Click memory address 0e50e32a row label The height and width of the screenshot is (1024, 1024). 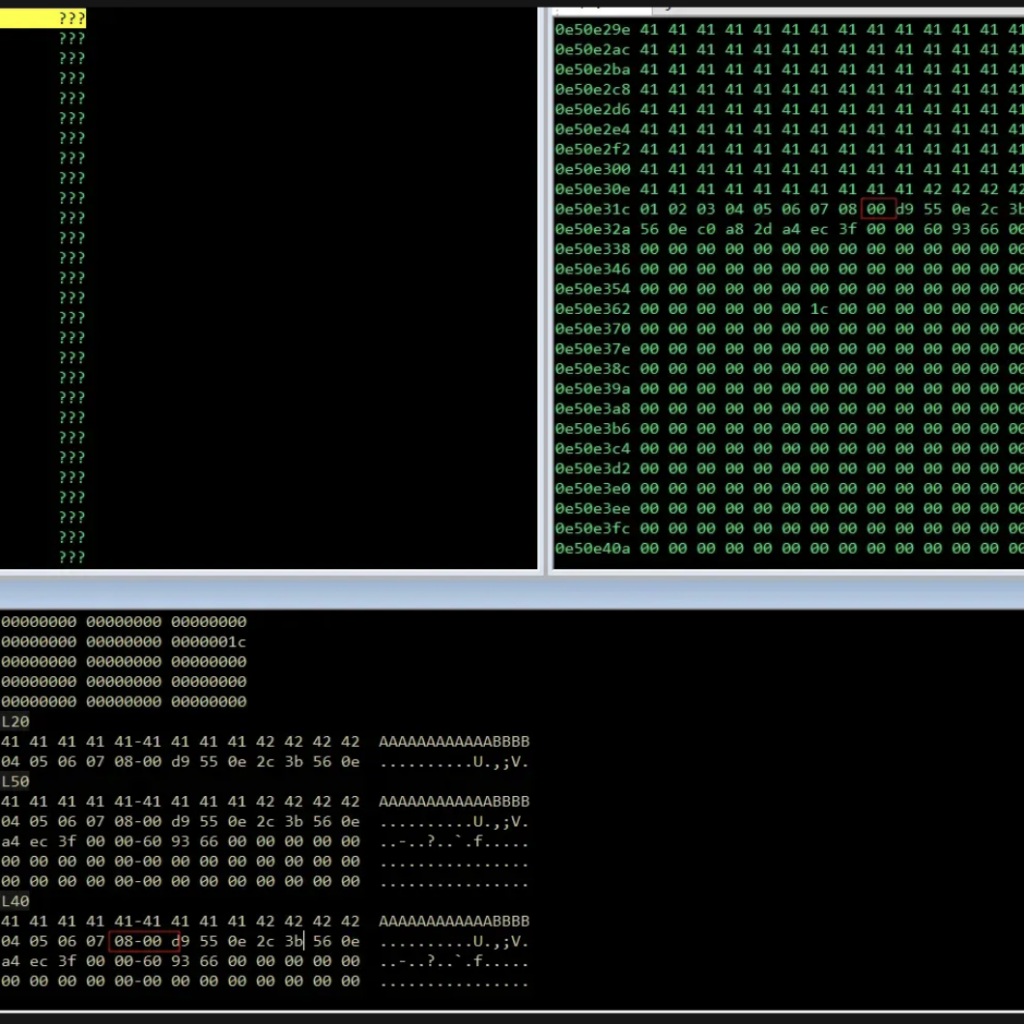[x=592, y=229]
